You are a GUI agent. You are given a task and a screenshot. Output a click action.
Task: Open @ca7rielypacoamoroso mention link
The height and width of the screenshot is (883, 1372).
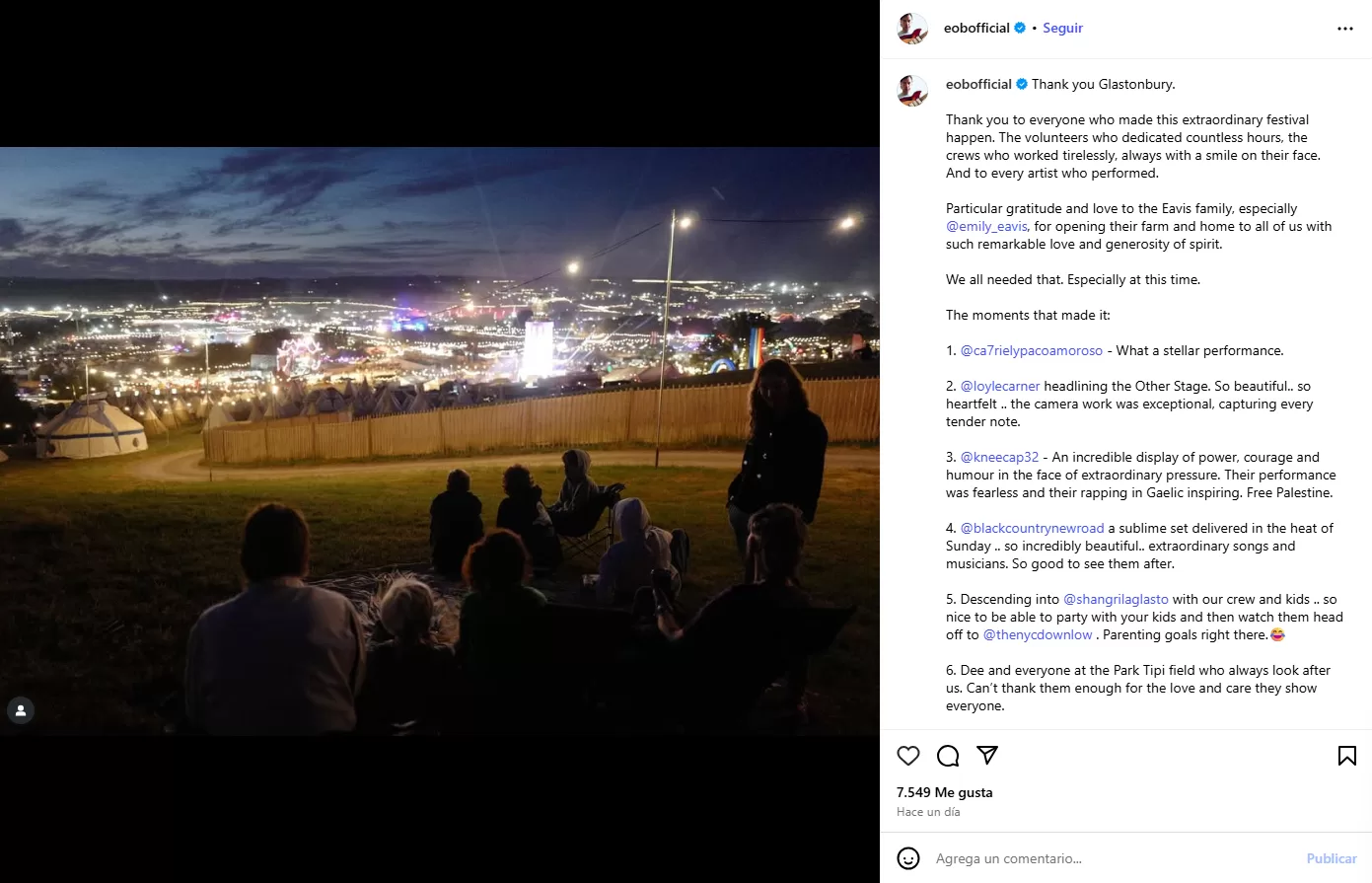tap(1032, 350)
